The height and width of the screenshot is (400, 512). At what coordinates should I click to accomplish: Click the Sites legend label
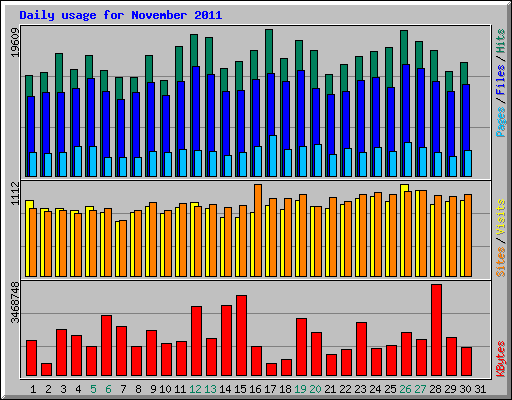pos(501,262)
